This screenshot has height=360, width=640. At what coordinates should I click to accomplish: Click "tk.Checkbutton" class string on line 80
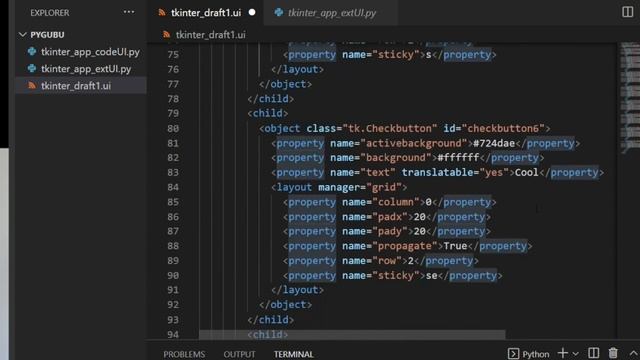(x=390, y=129)
